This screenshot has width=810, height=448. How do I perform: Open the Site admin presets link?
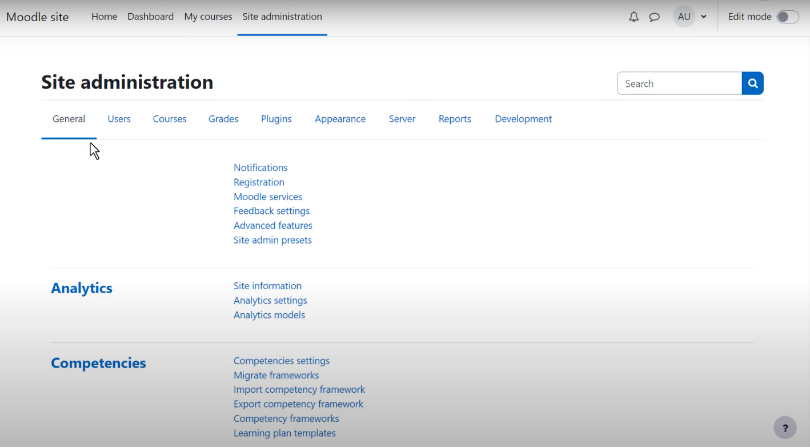point(272,240)
